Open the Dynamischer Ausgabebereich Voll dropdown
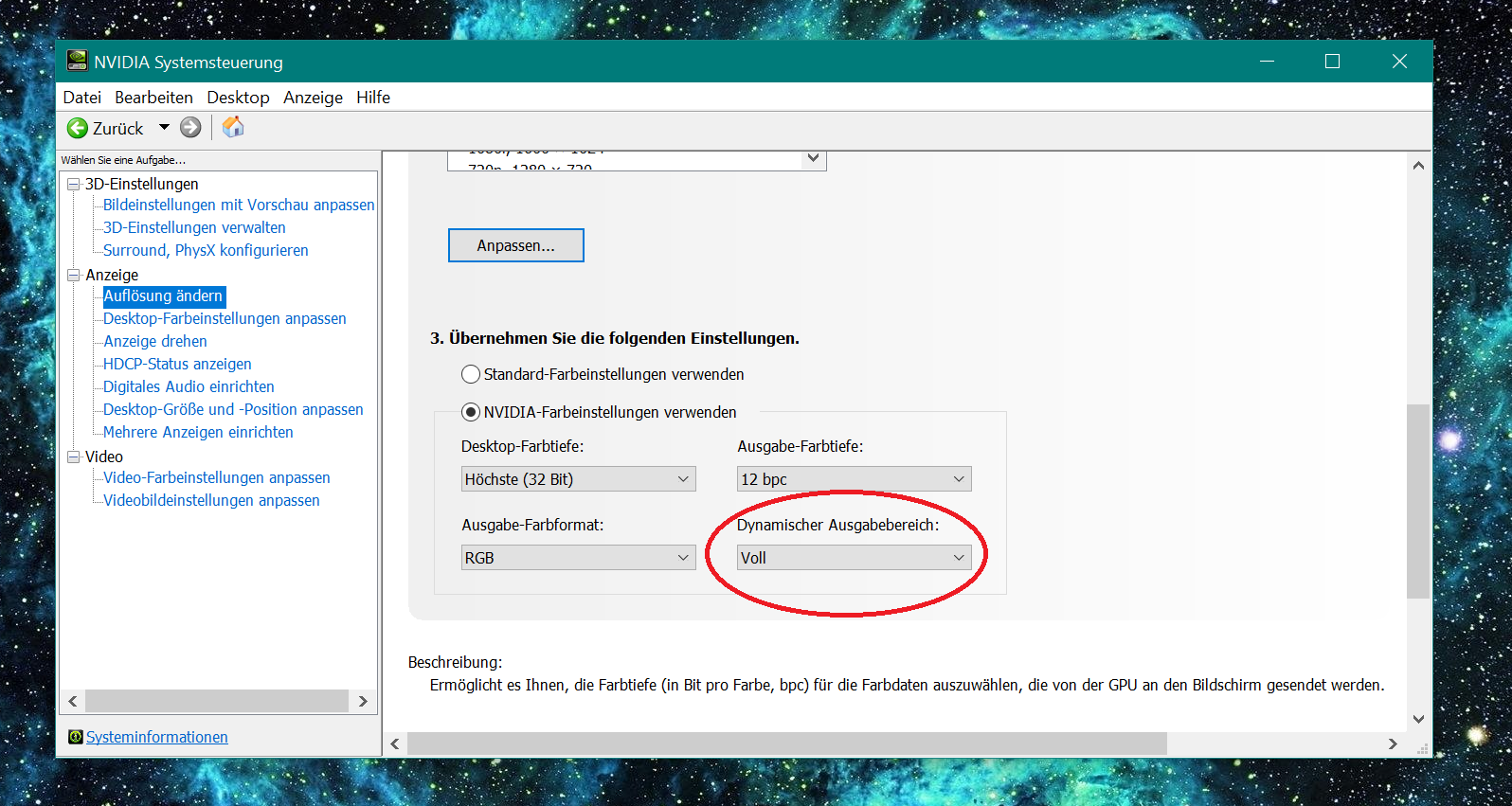The height and width of the screenshot is (806, 1512). 855,558
